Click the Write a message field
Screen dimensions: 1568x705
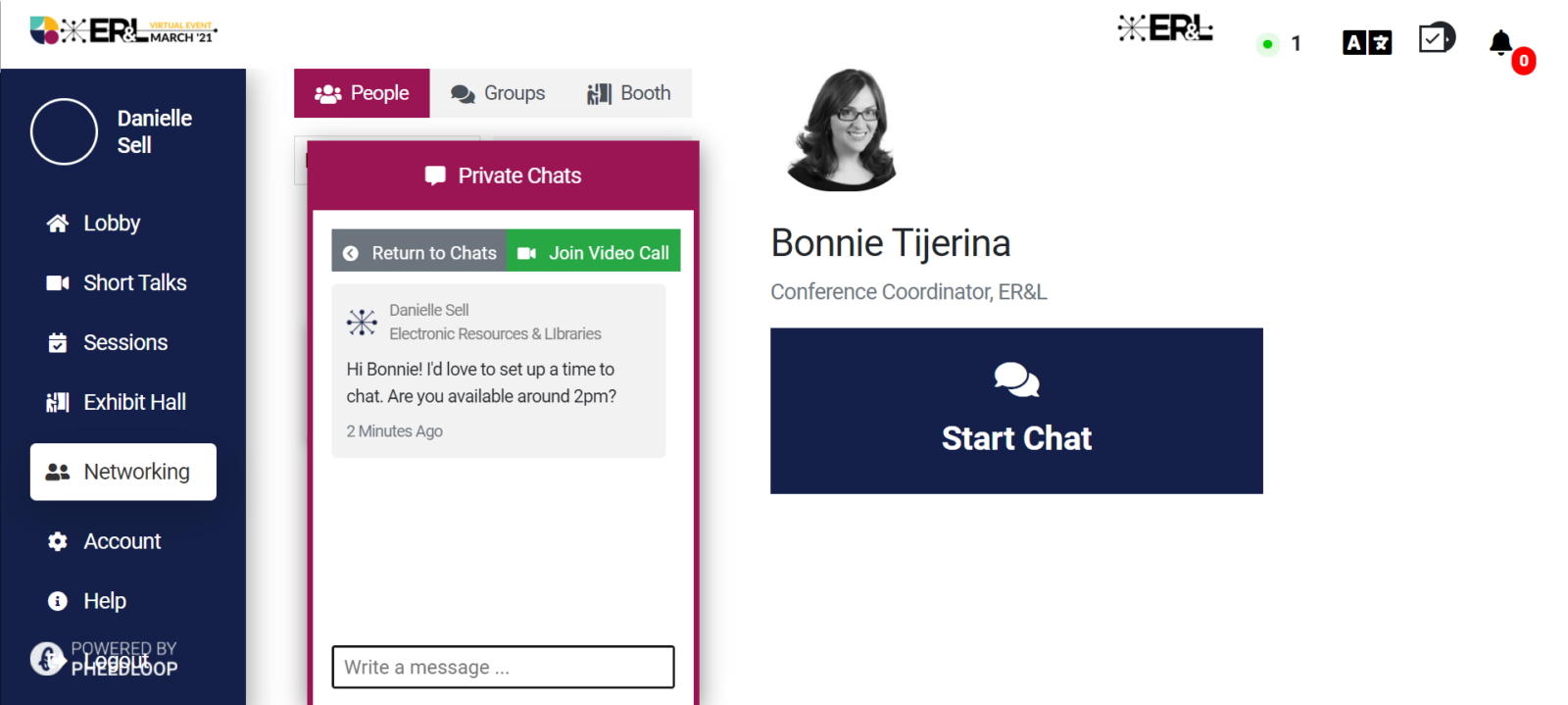(x=503, y=667)
